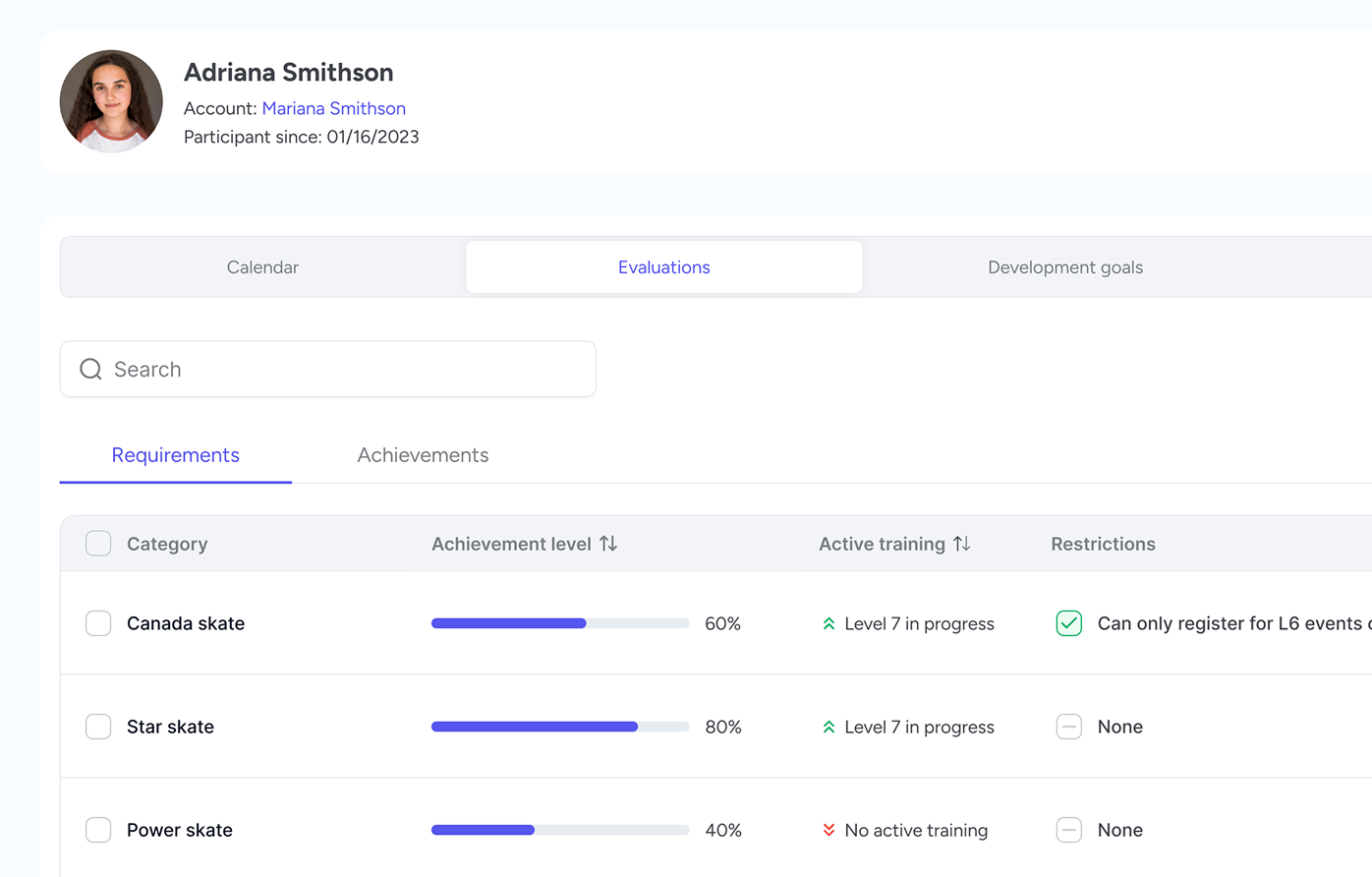Check the Power skate row checkbox

pyautogui.click(x=98, y=830)
